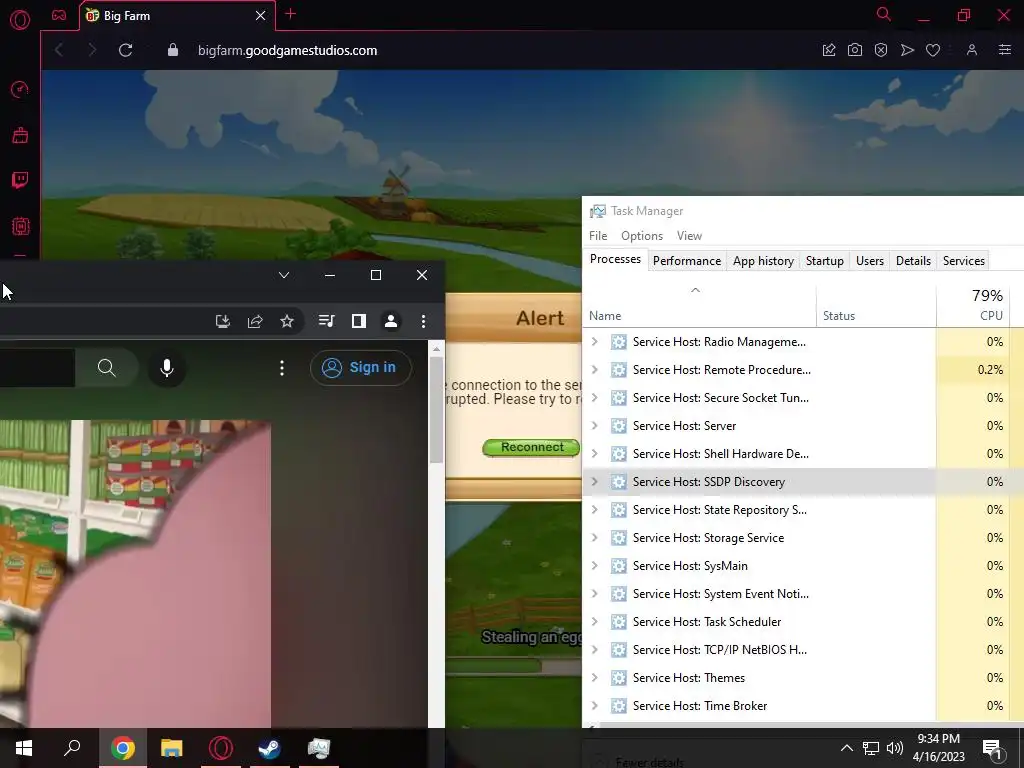Switch to App history tab

763,261
